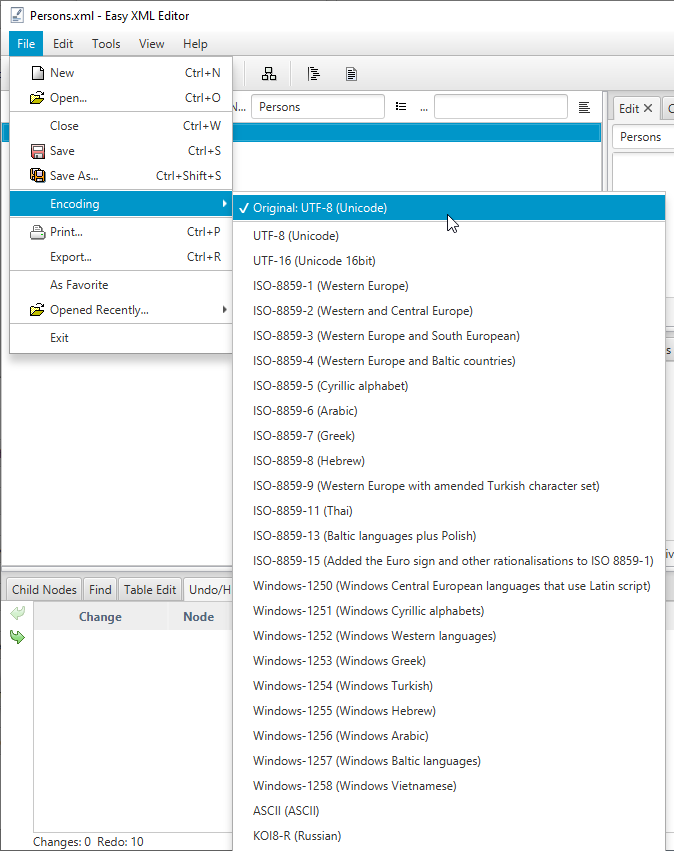The height and width of the screenshot is (851, 674).
Task: Click the indented text layout toolbar icon
Action: point(314,74)
